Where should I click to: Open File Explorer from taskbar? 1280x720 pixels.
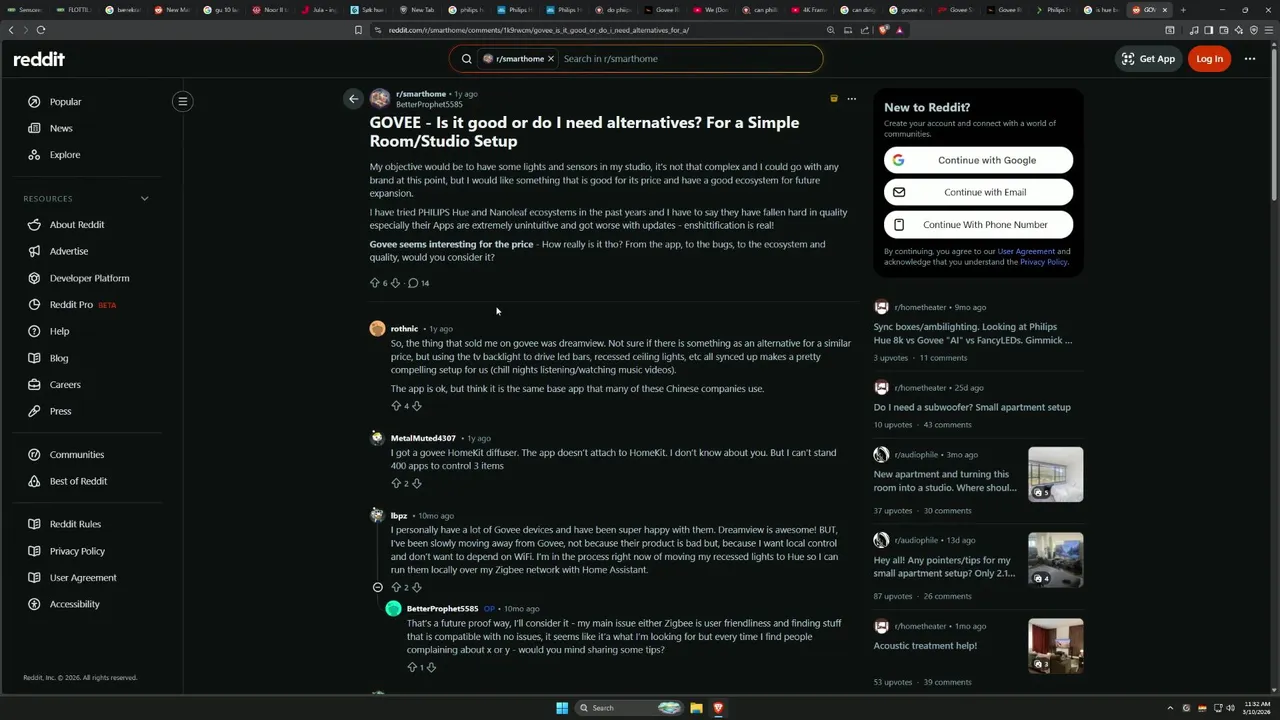(696, 708)
